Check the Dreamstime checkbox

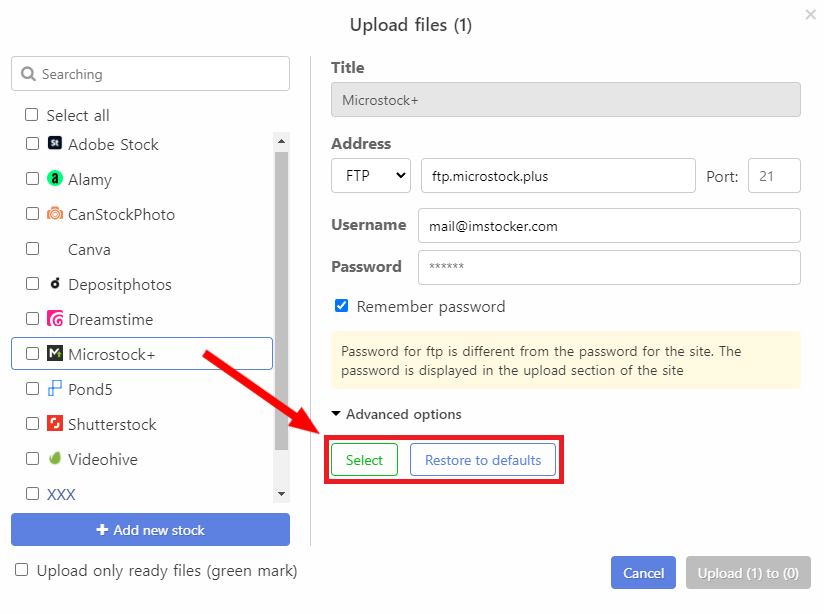[x=33, y=319]
